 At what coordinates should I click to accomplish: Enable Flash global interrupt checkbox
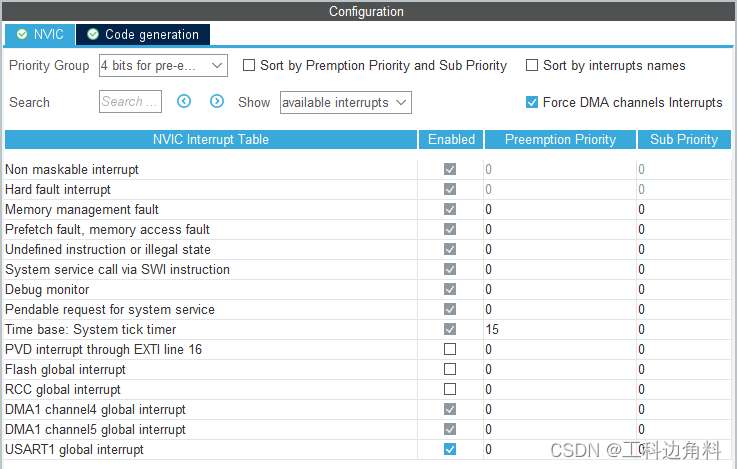(x=450, y=369)
